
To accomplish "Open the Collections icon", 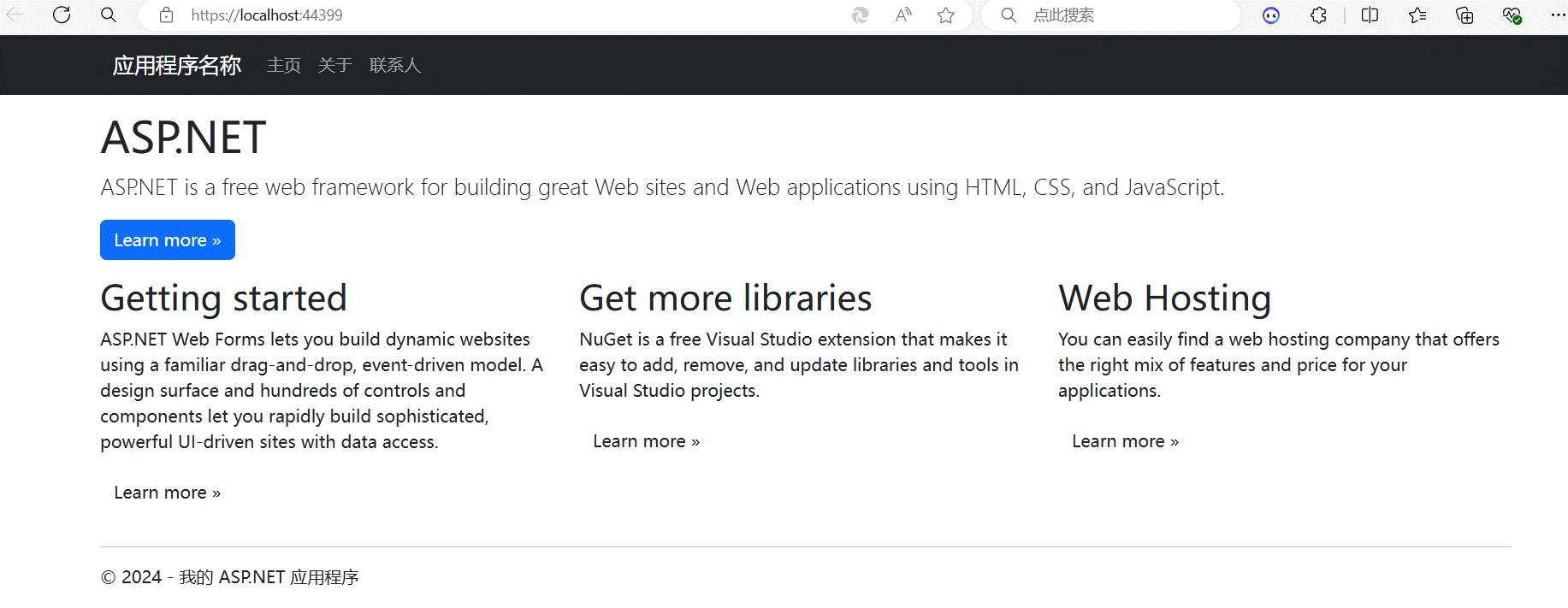I will click(x=1464, y=15).
